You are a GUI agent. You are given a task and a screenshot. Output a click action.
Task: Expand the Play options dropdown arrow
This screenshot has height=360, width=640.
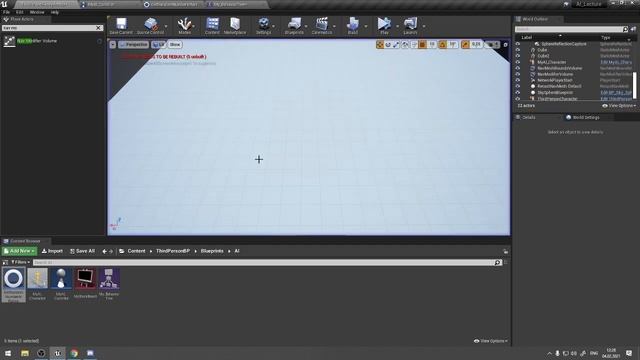397,26
